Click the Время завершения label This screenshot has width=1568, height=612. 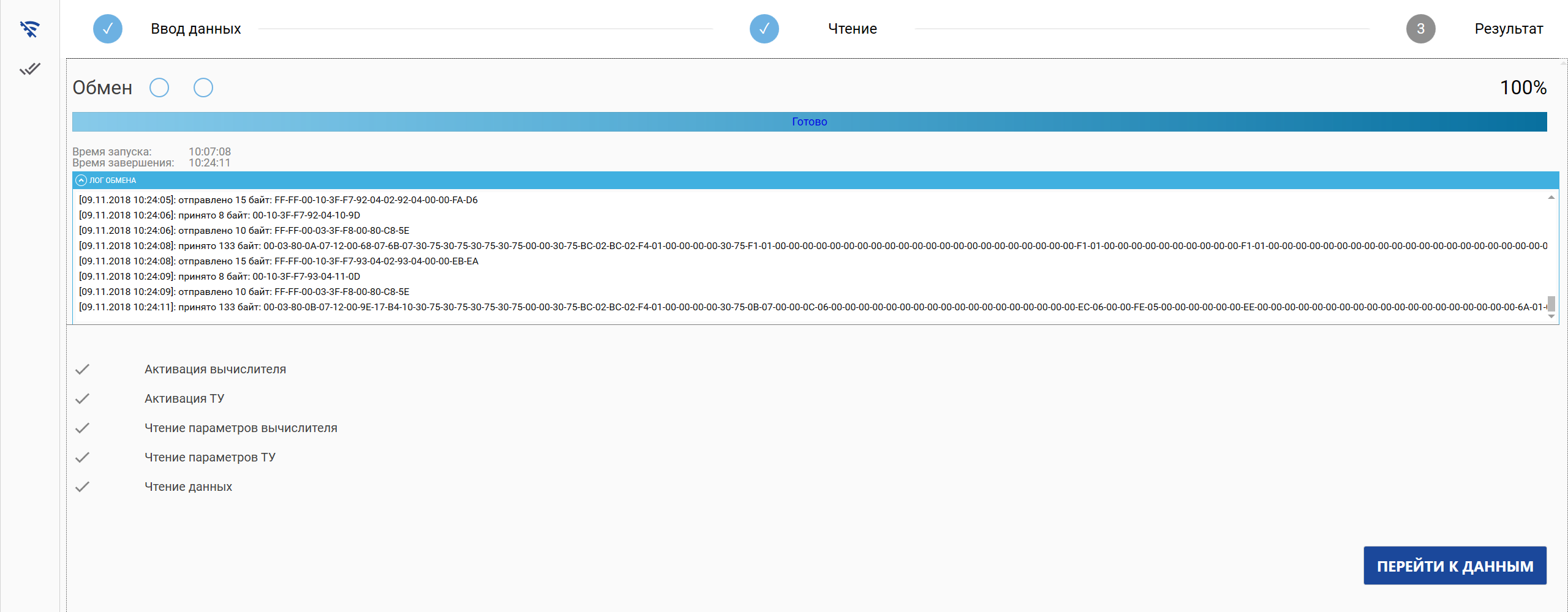pos(123,163)
